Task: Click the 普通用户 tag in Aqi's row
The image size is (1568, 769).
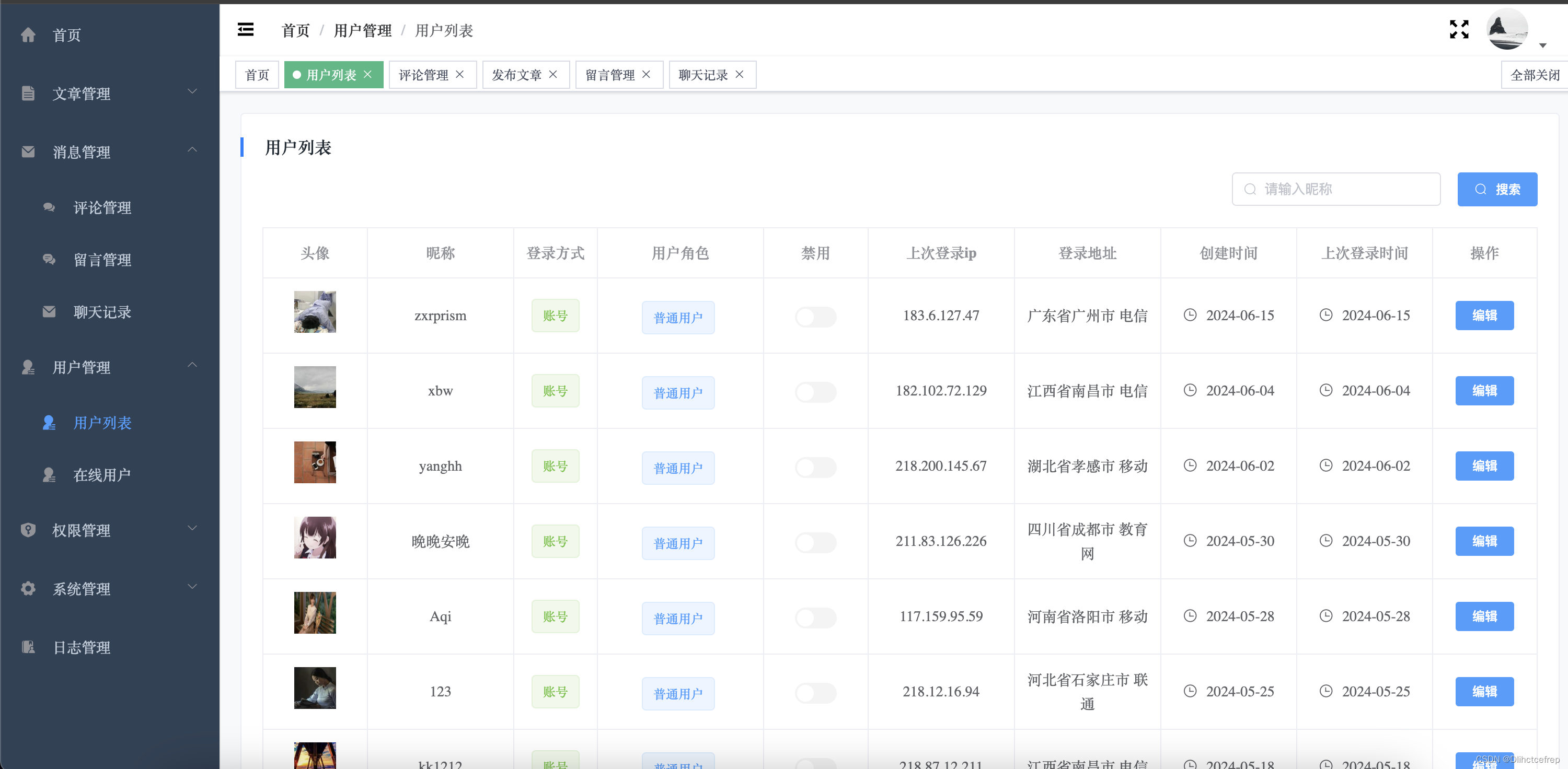Action: pos(678,618)
